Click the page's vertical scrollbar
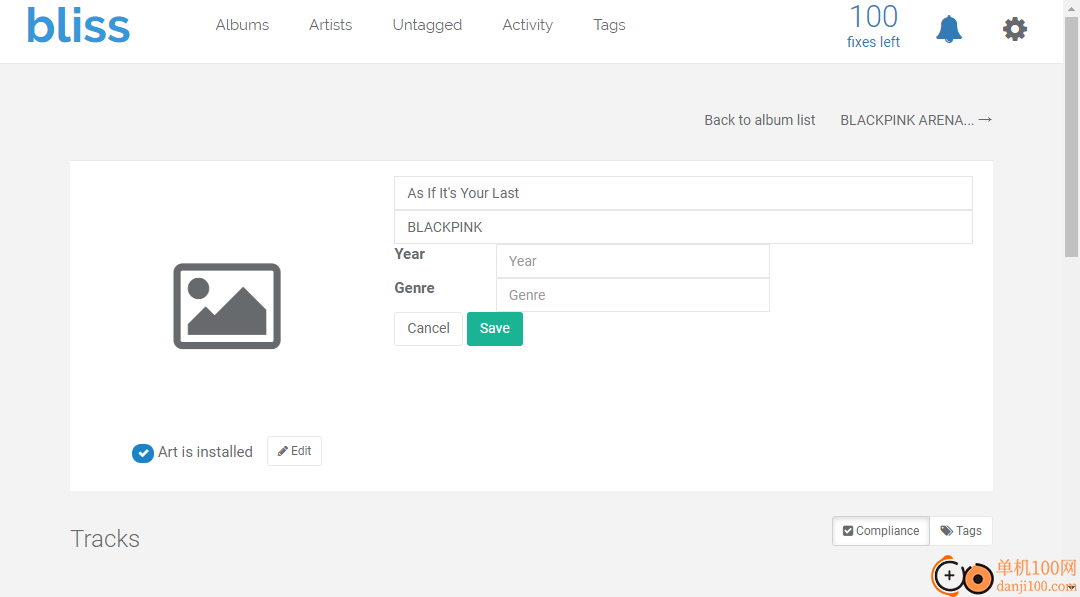Screen dimensions: 1080x597 point(1071,138)
